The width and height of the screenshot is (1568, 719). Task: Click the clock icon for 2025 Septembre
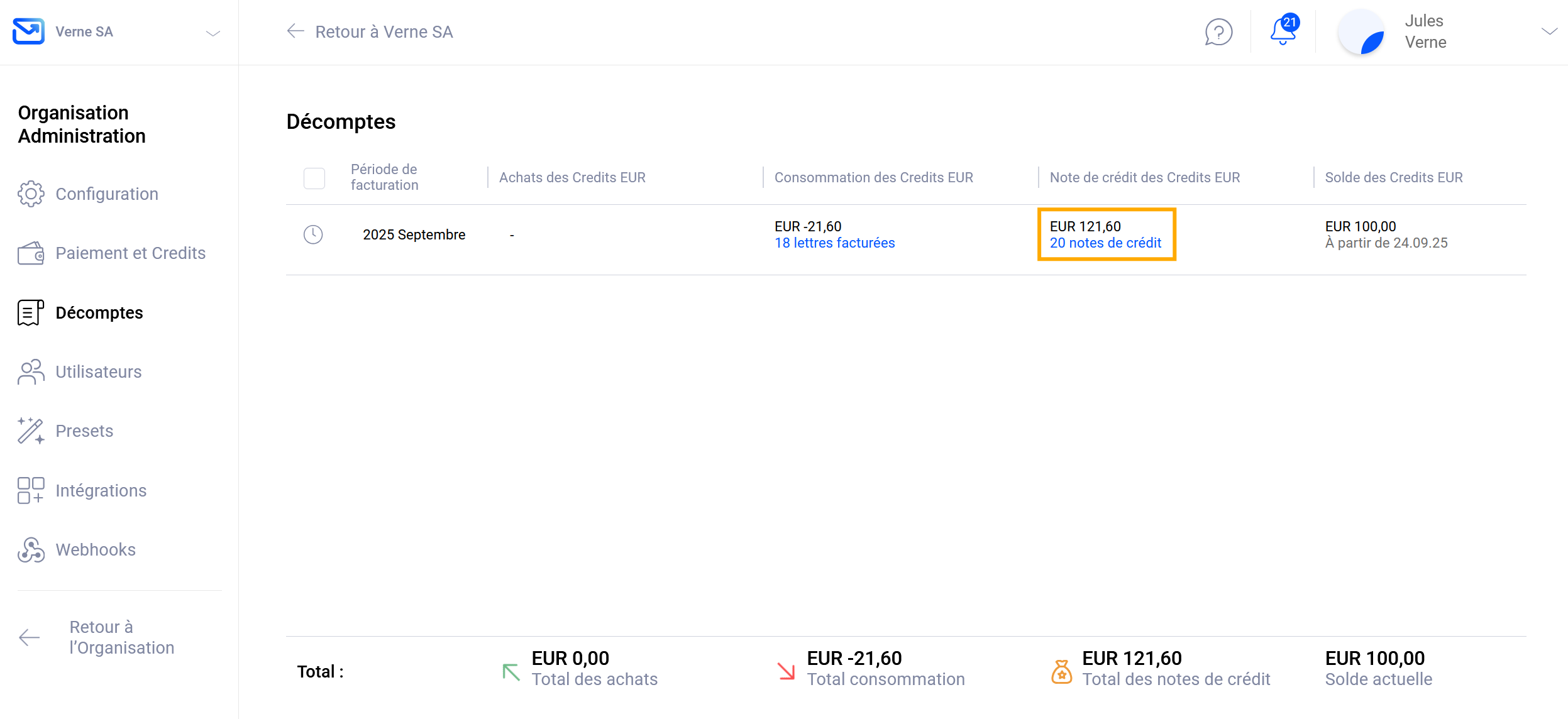point(313,235)
